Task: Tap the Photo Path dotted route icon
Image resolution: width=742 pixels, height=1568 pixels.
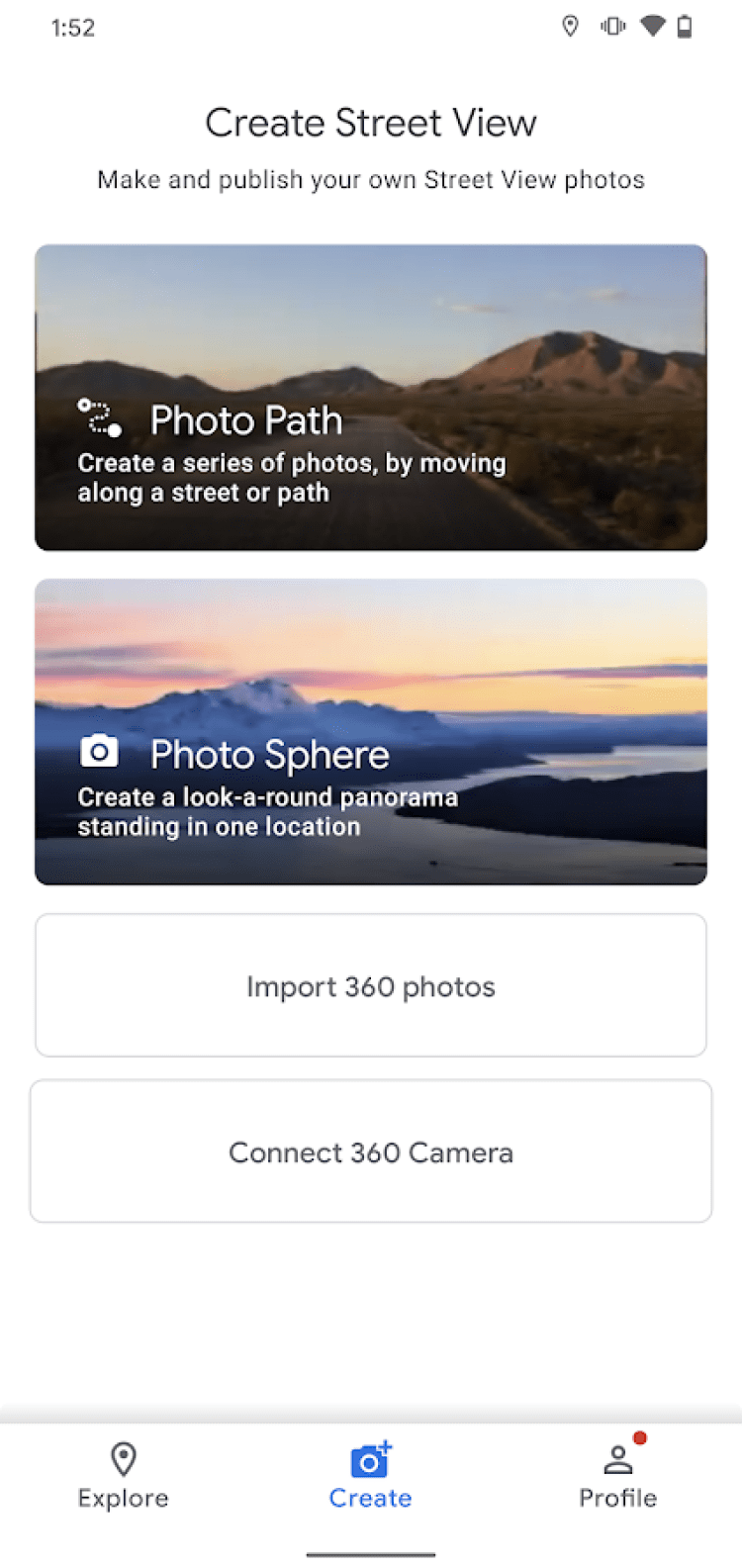Action: tap(99, 417)
